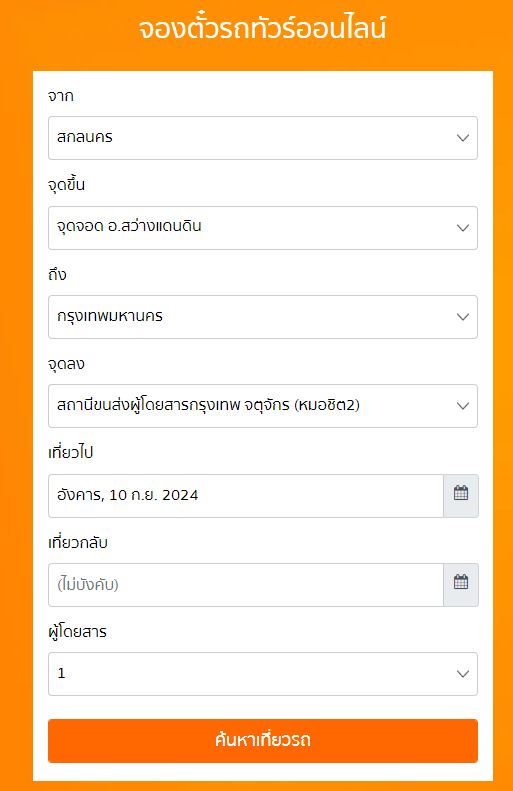Click the ผู้โดยสาร field label
Viewport: 513px width, 791px height.
tap(77, 631)
